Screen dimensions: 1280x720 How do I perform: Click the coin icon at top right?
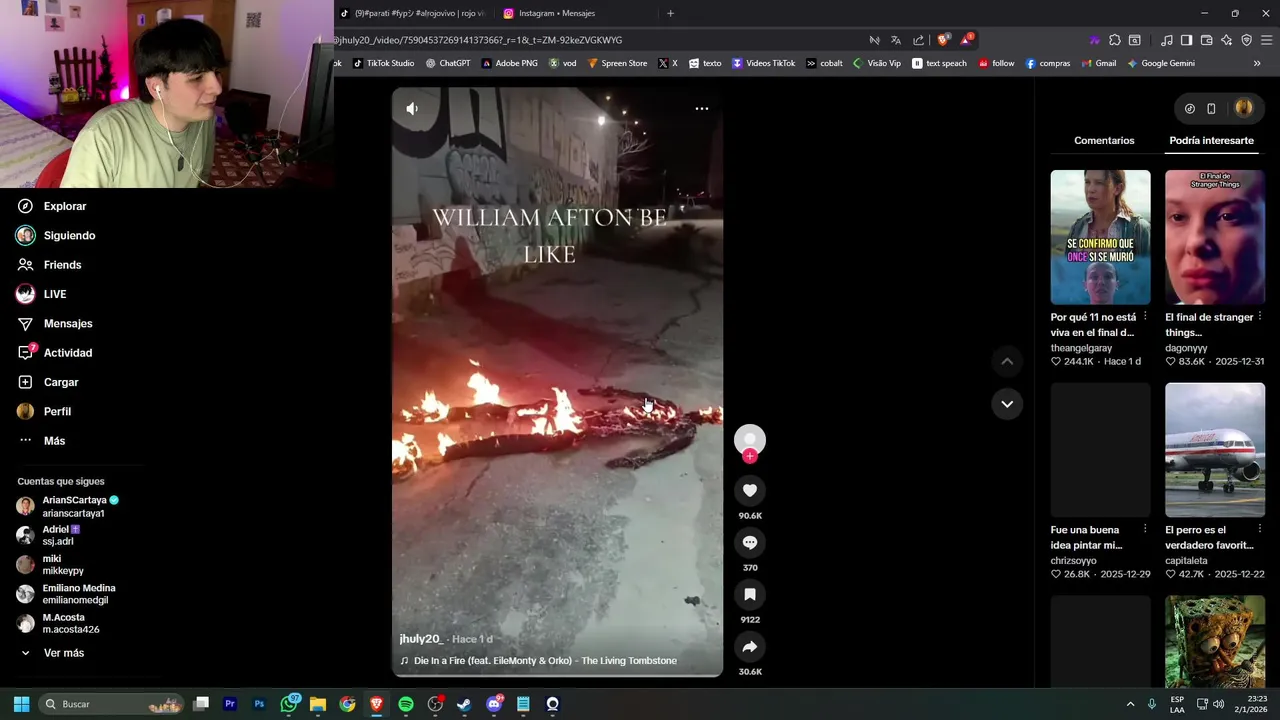click(1190, 108)
